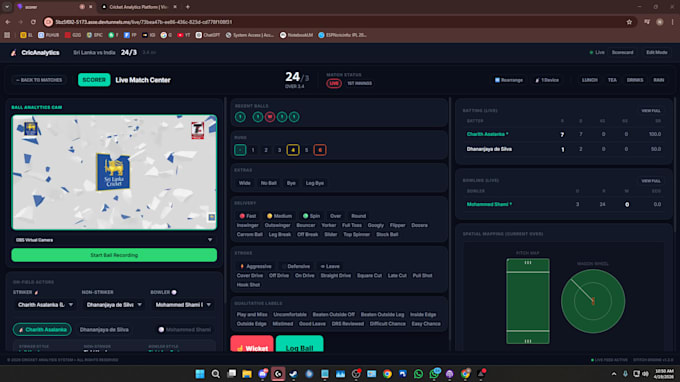
Task: Open the browser tab search dropdown arrow
Action: coord(7,7)
